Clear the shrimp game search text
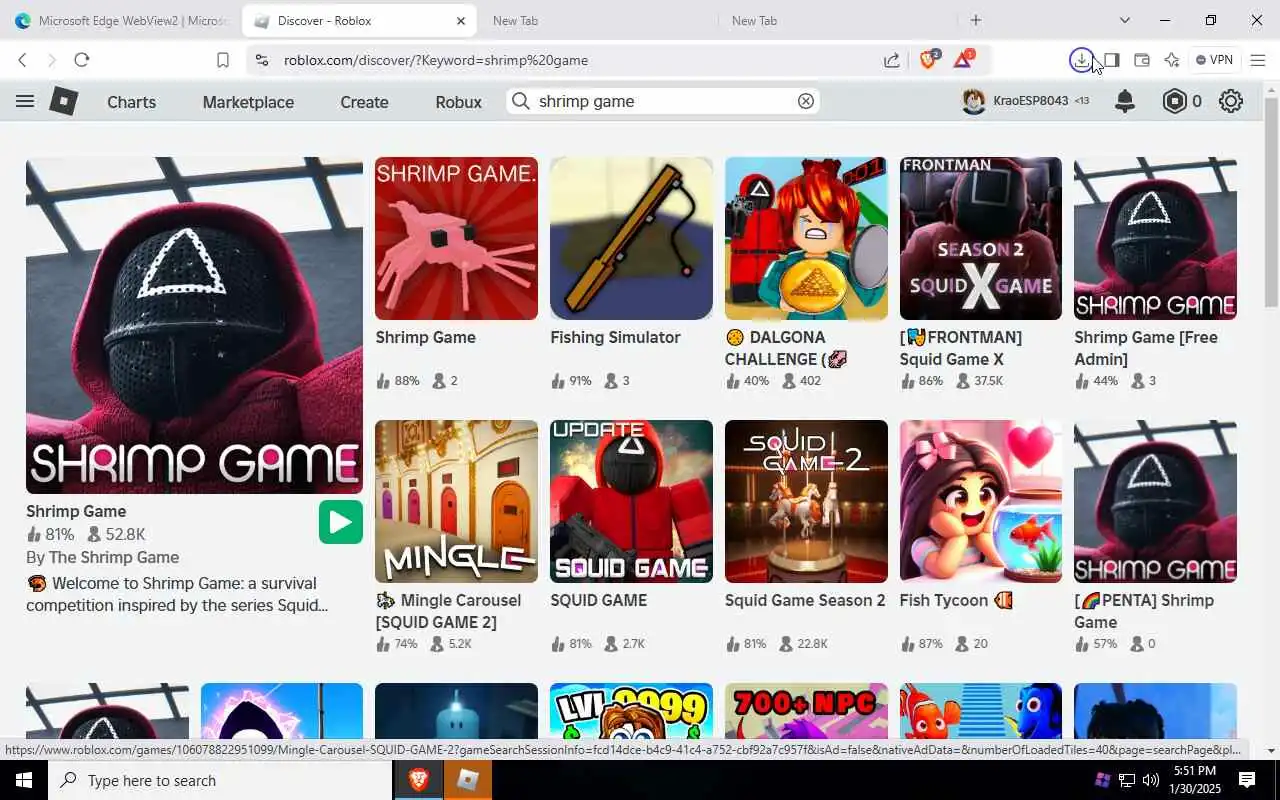 pos(805,101)
